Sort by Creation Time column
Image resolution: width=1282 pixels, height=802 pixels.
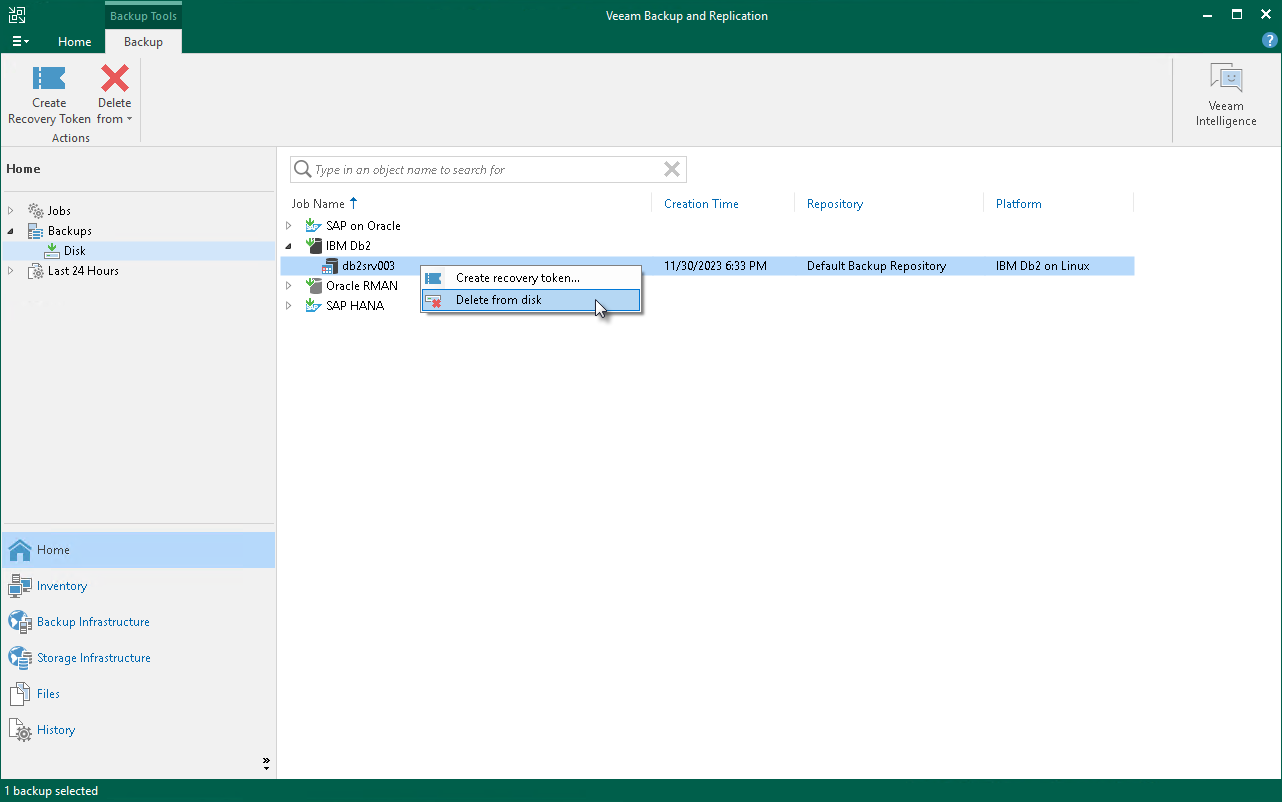(701, 204)
